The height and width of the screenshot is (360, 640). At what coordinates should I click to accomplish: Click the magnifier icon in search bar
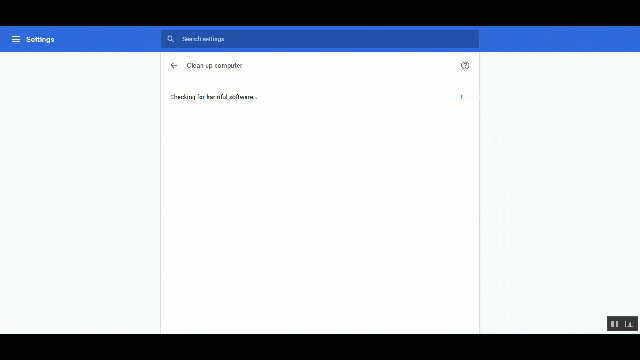[x=171, y=39]
